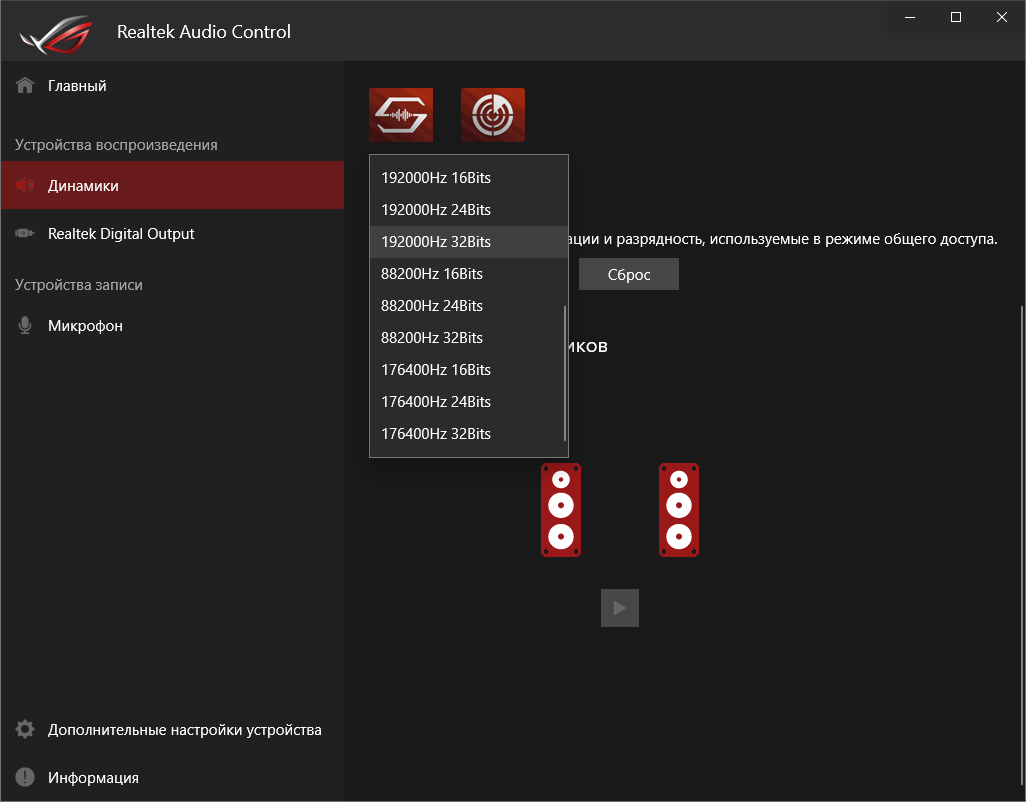Test the left speaker graphic
The width and height of the screenshot is (1026, 802).
561,510
